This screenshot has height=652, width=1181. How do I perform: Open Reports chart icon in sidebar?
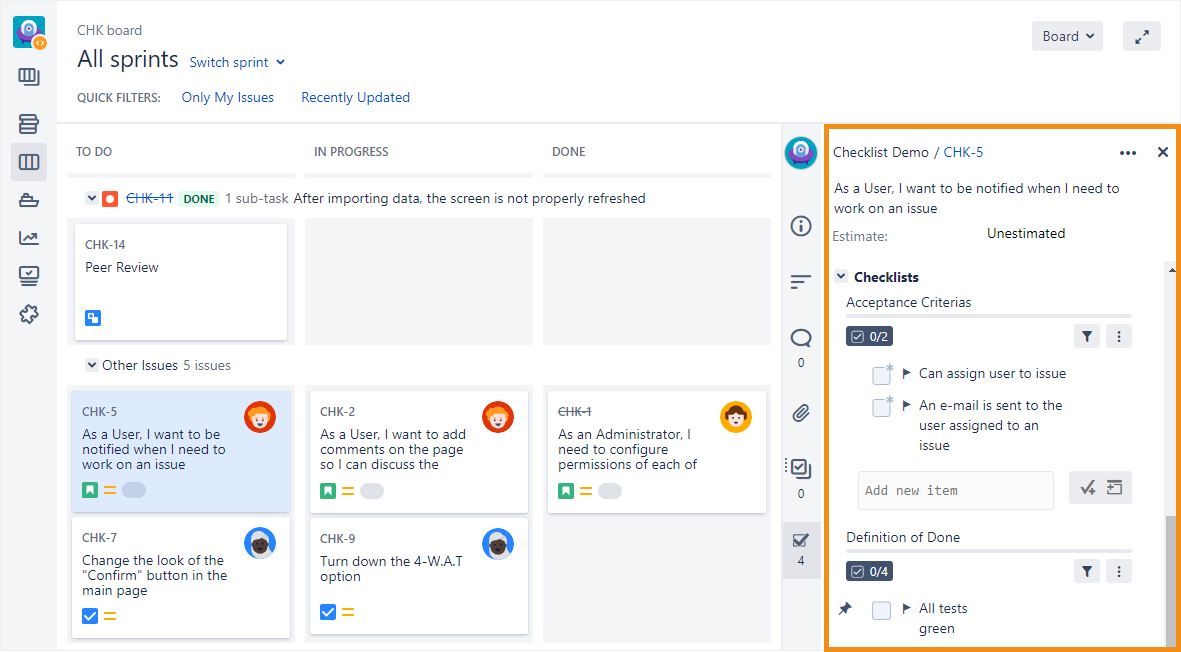(x=29, y=238)
